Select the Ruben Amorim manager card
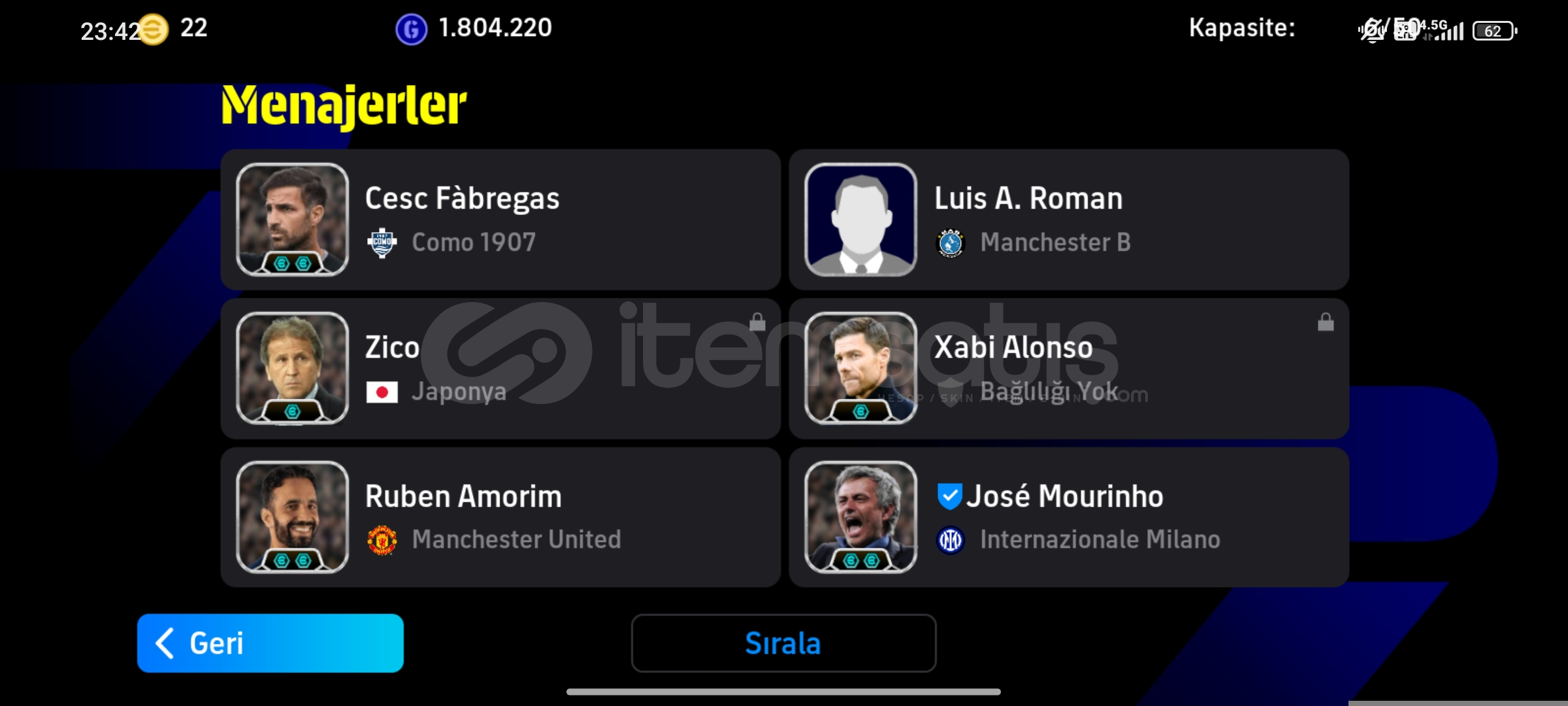Image resolution: width=1568 pixels, height=706 pixels. (500, 517)
